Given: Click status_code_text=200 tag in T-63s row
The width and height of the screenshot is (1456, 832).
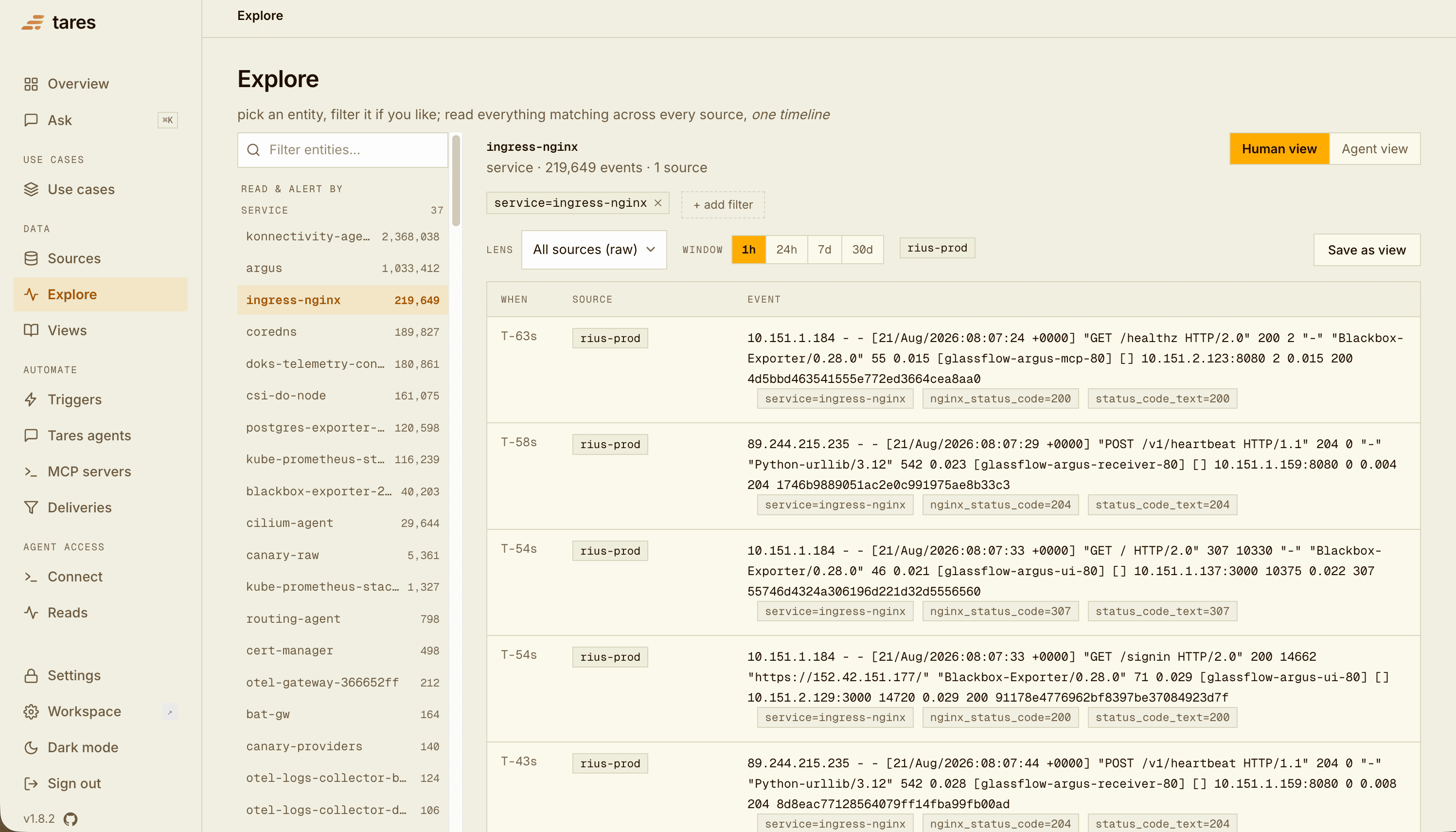Looking at the screenshot, I should click(x=1162, y=398).
